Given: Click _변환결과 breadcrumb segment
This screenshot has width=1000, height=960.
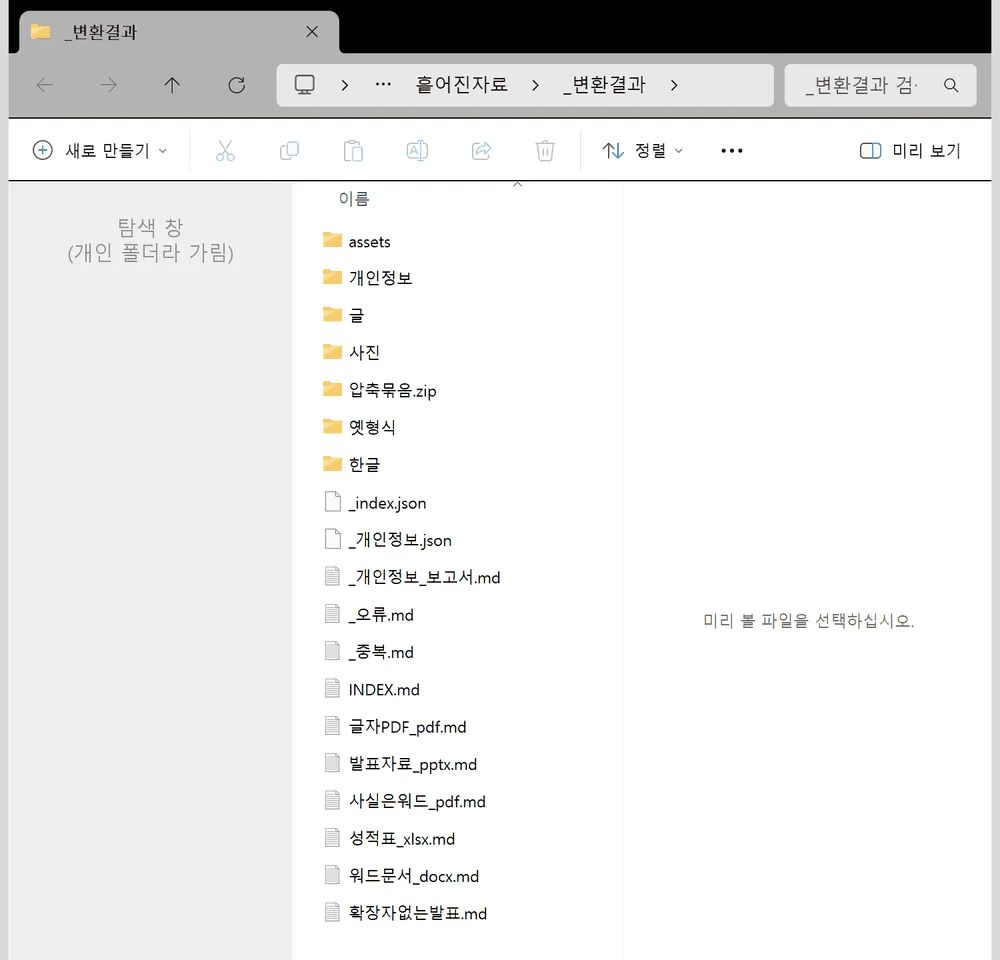Looking at the screenshot, I should click(x=604, y=84).
